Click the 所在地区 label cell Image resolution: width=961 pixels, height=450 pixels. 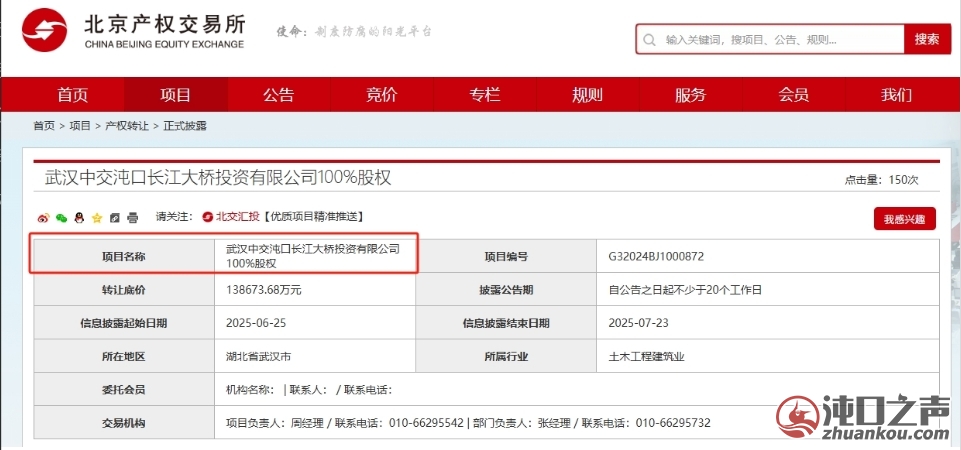124,356
